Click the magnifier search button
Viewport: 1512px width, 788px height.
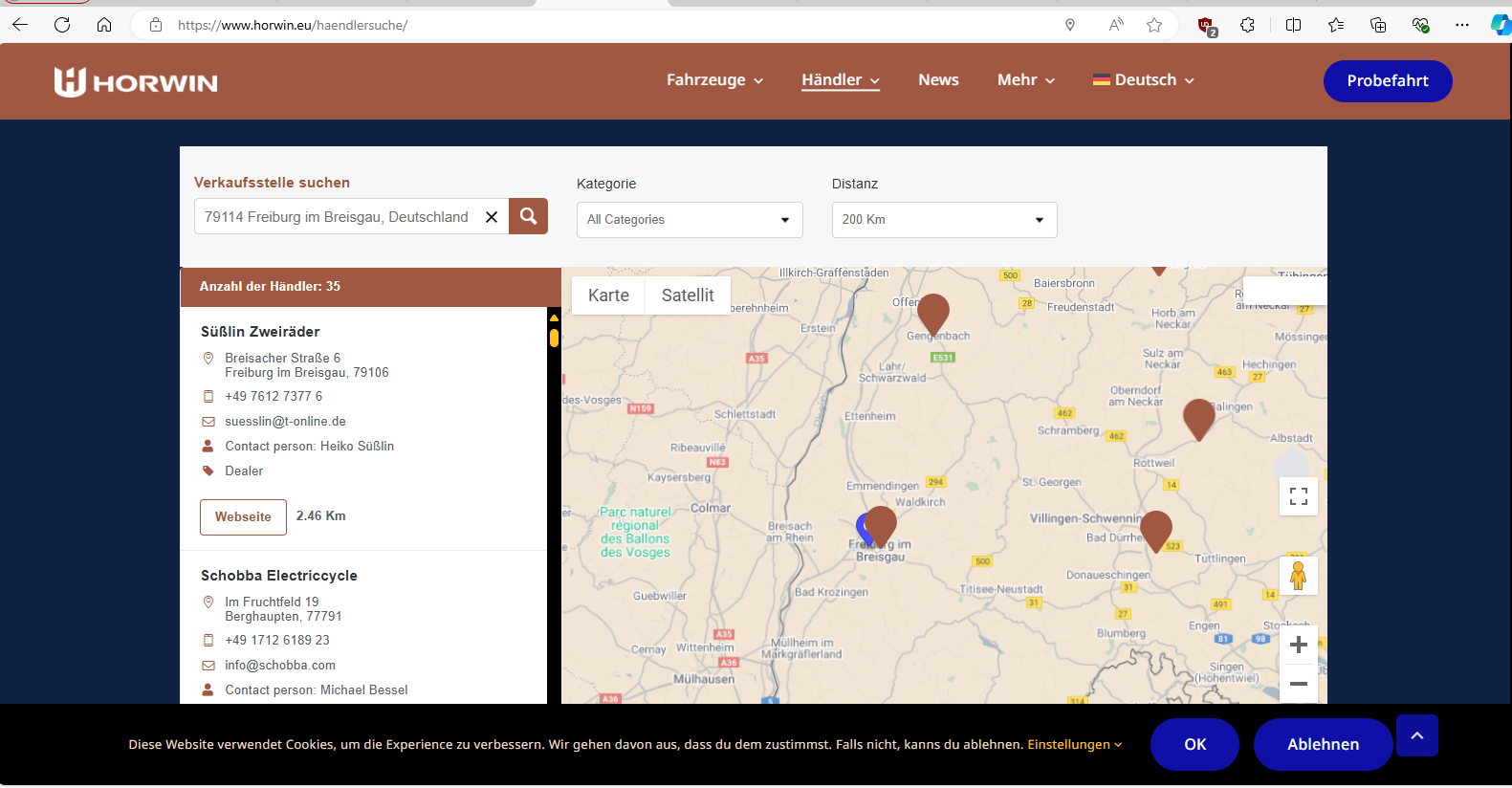pos(528,216)
